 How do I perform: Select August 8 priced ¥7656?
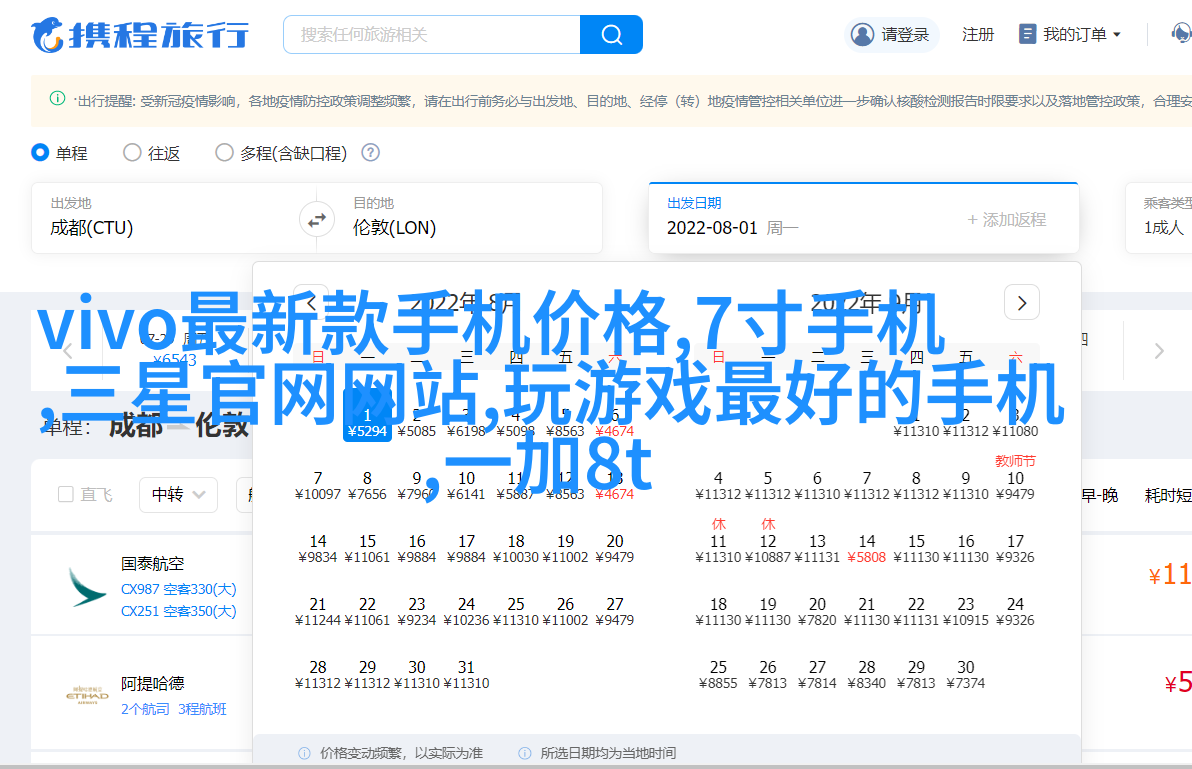click(367, 486)
